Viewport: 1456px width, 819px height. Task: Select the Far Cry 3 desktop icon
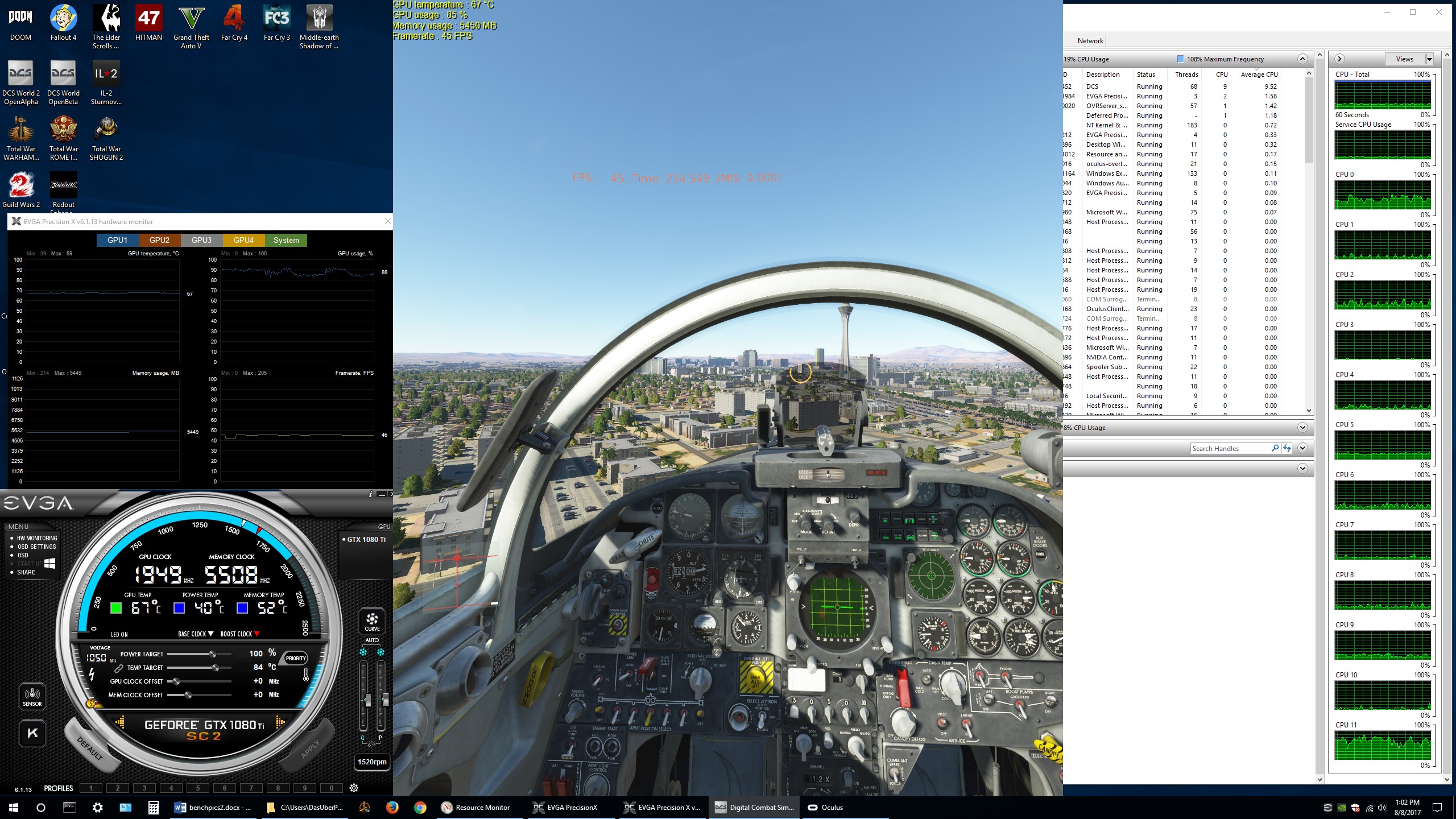tap(277, 23)
